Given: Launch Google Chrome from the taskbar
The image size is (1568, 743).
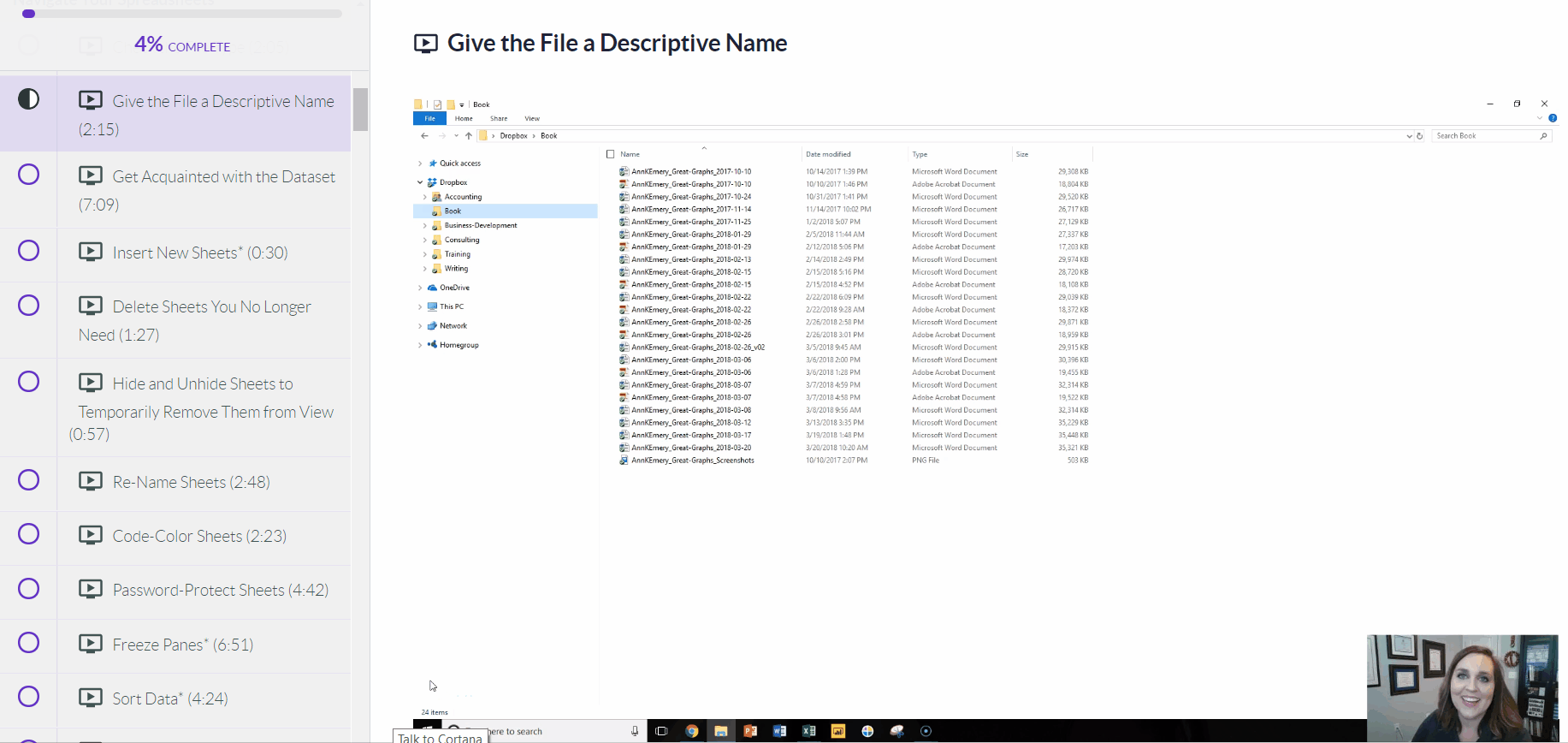Looking at the screenshot, I should (x=692, y=731).
